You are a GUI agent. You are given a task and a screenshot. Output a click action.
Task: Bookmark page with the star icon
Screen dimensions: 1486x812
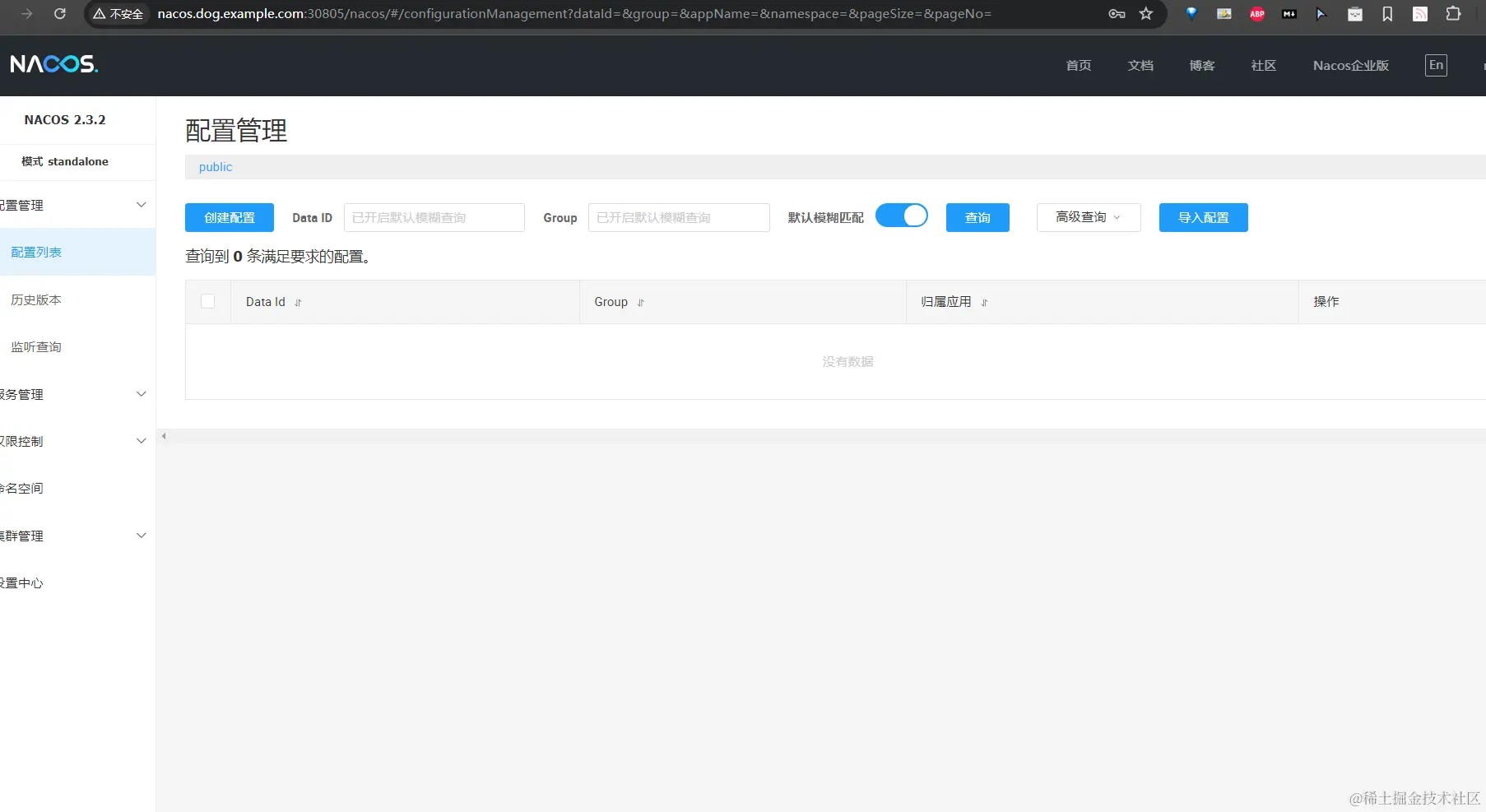(x=1146, y=14)
